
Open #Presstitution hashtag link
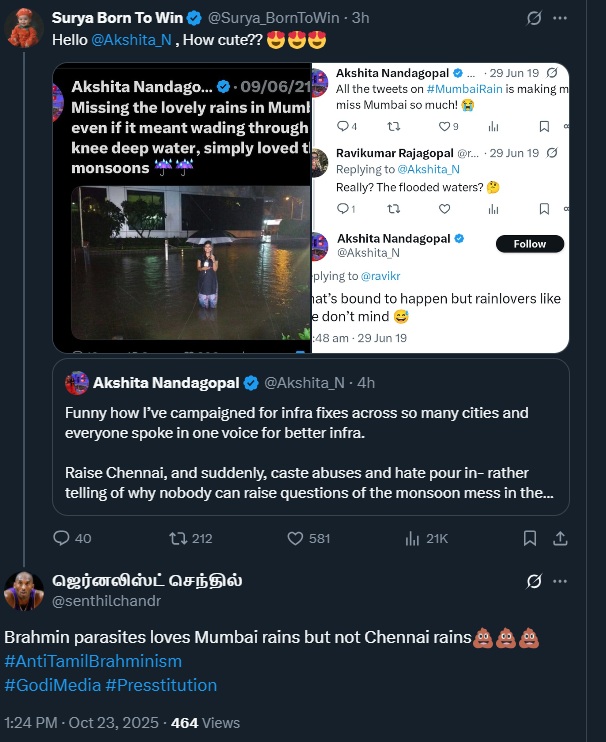(x=160, y=684)
